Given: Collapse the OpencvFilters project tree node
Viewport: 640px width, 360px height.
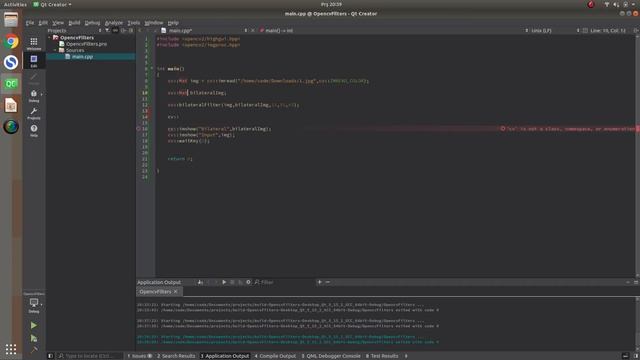Looking at the screenshot, I should 50,38.
